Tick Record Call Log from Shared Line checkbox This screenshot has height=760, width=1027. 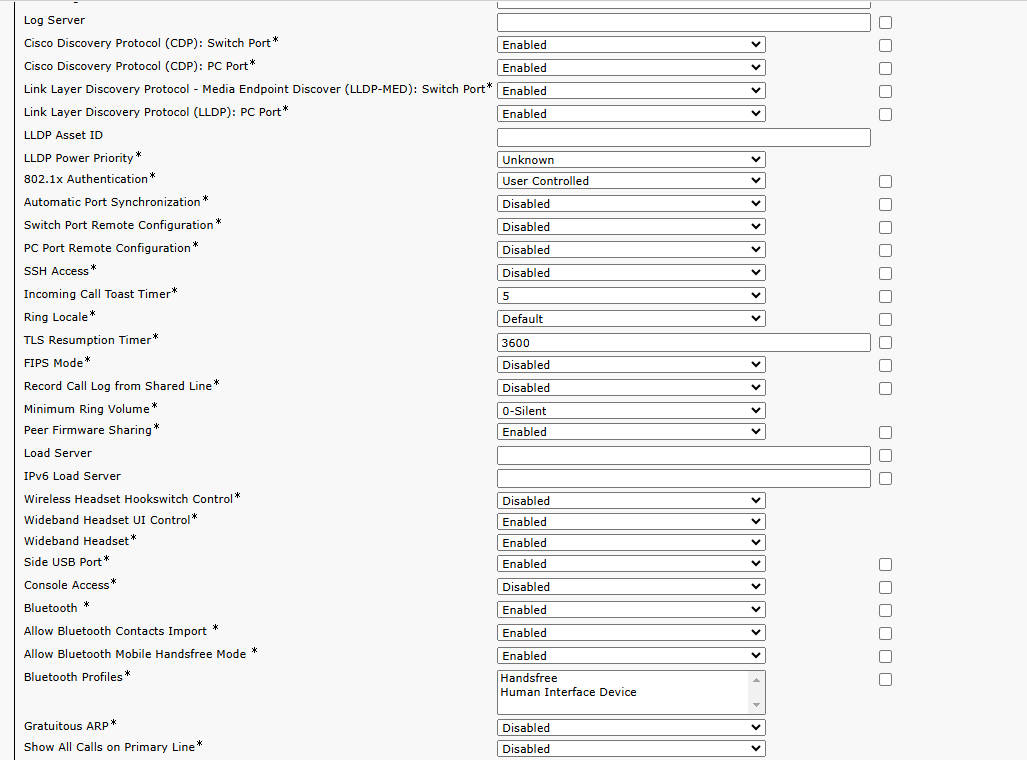point(886,388)
